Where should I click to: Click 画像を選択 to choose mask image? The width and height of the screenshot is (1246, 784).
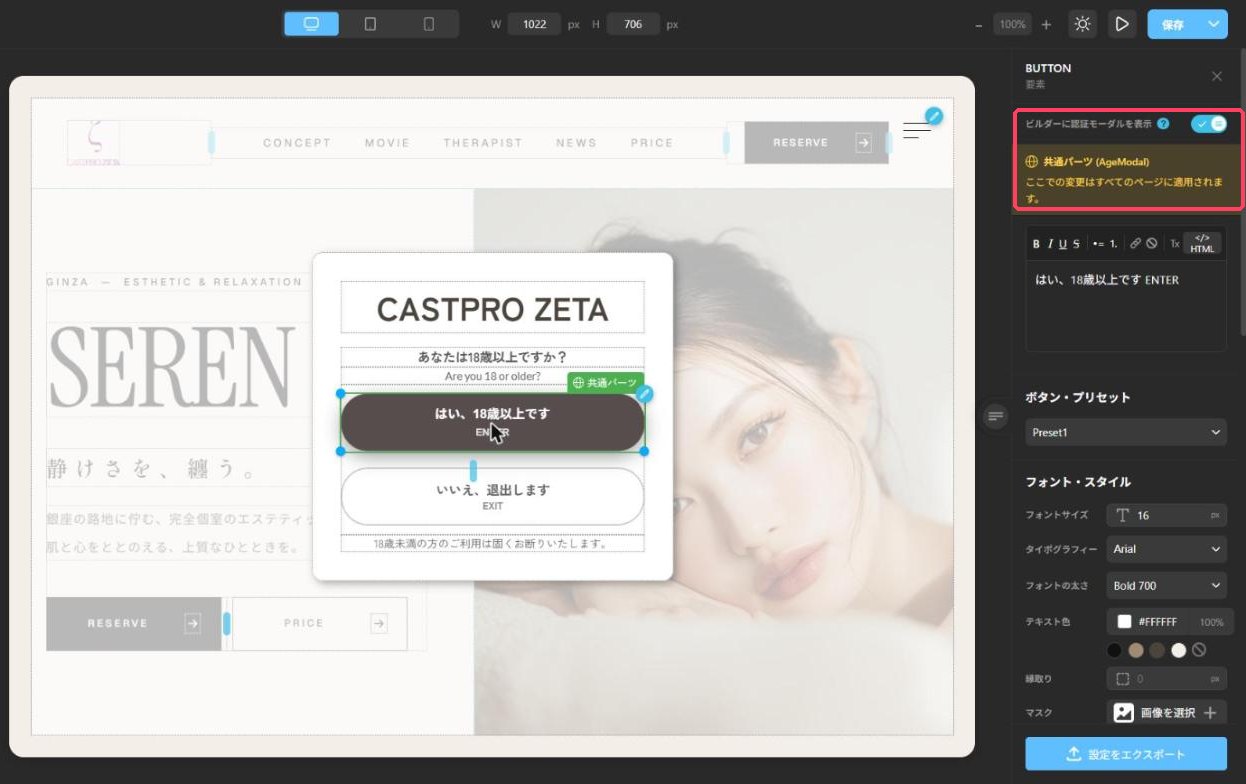click(1166, 713)
